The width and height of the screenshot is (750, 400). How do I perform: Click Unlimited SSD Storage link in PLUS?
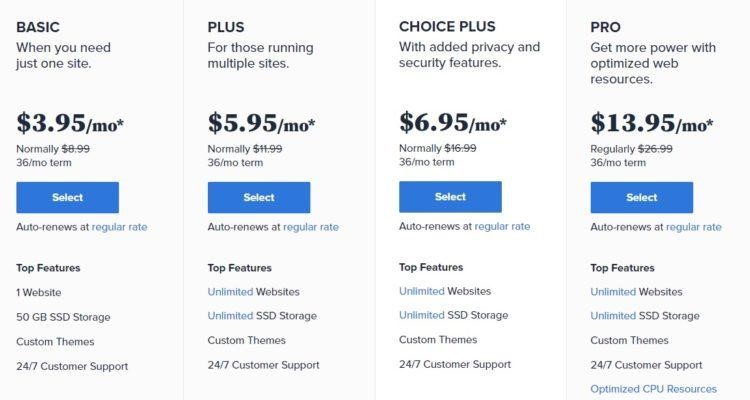[230, 316]
